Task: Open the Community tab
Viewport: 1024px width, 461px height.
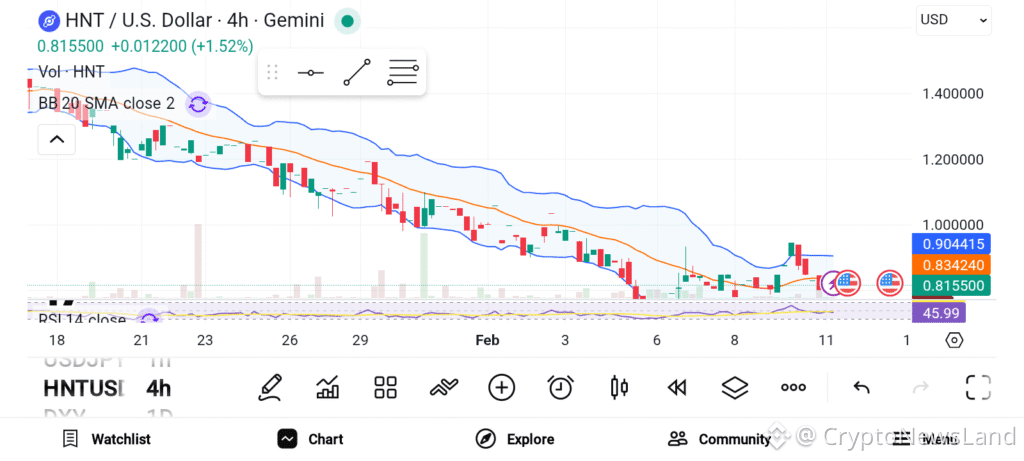Action: tap(720, 439)
